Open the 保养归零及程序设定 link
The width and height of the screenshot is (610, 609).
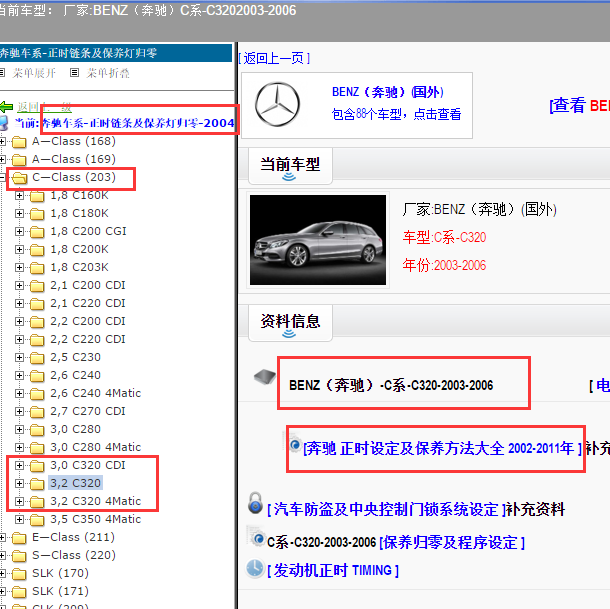pos(452,542)
